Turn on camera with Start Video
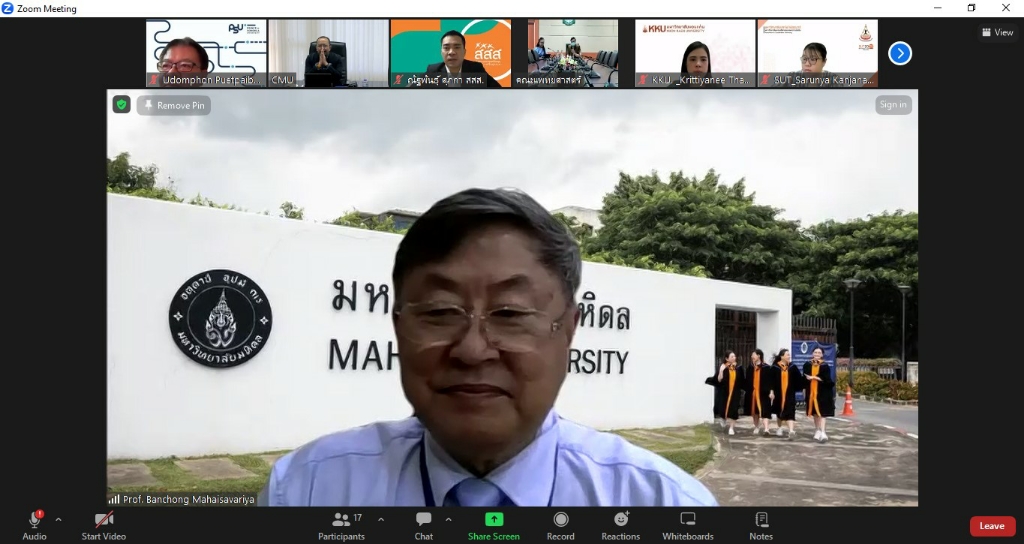This screenshot has width=1024, height=544. [x=104, y=525]
